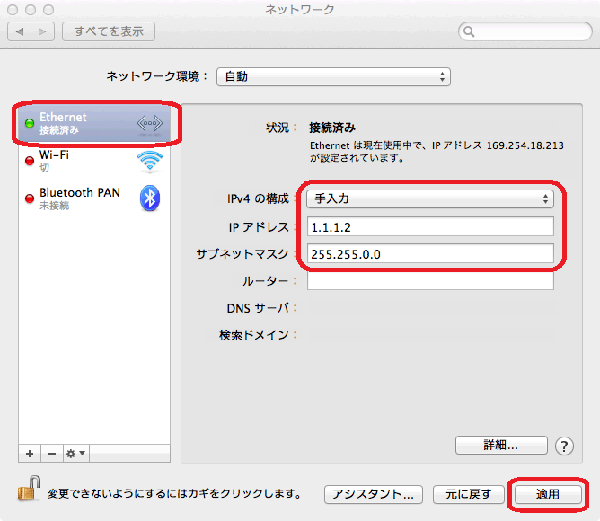600x521 pixels.
Task: Click the すべてを表示 button
Action: click(x=109, y=31)
